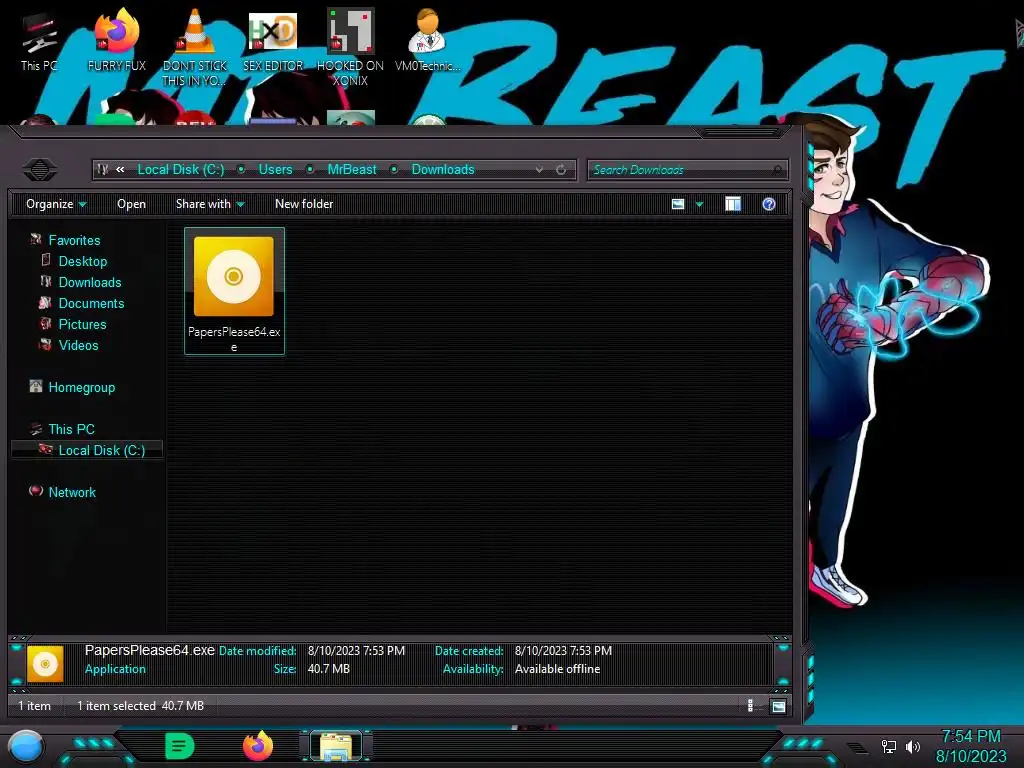Go to Downloads in Favorites

(90, 282)
